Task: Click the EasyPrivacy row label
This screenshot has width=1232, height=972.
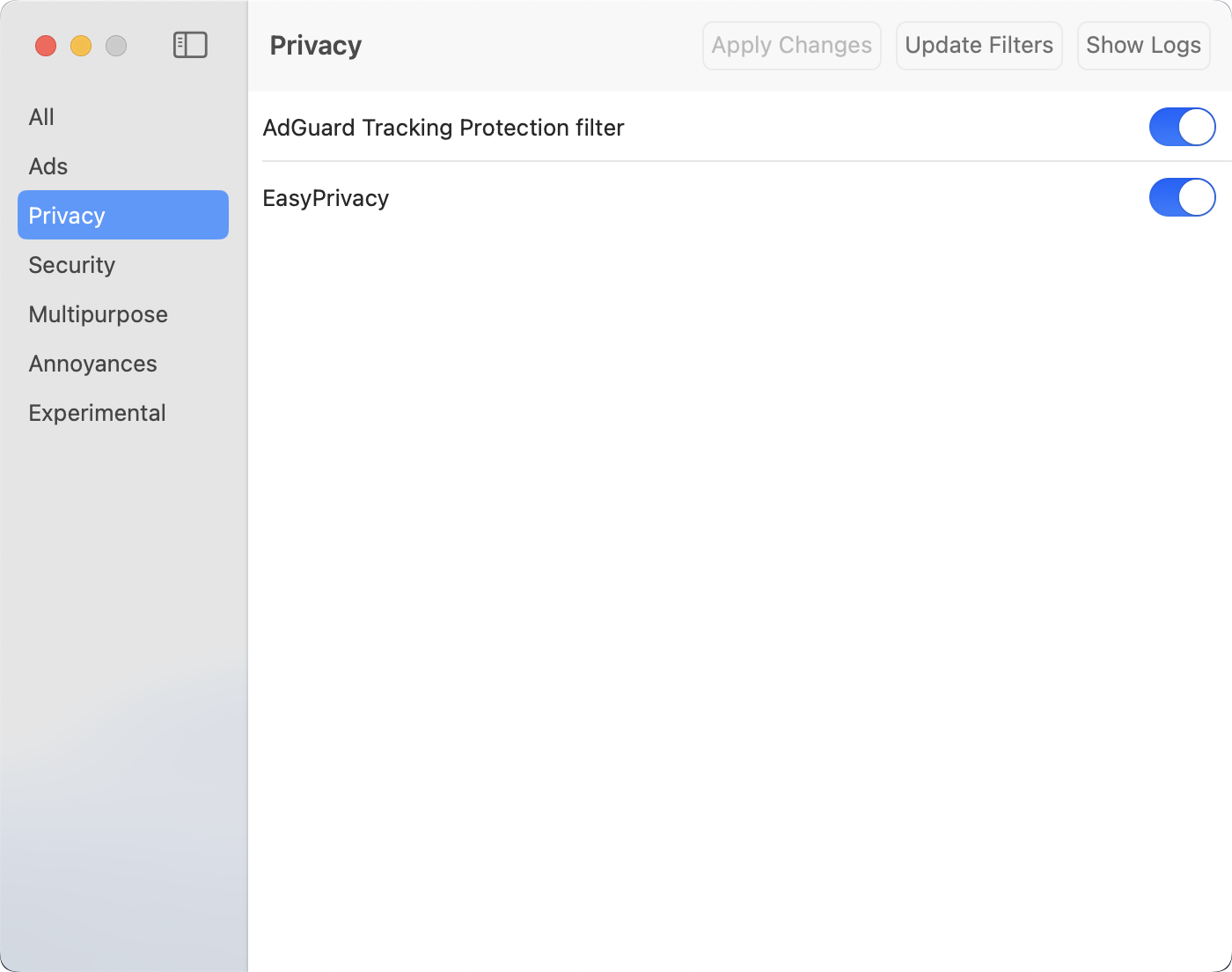Action: [x=326, y=198]
